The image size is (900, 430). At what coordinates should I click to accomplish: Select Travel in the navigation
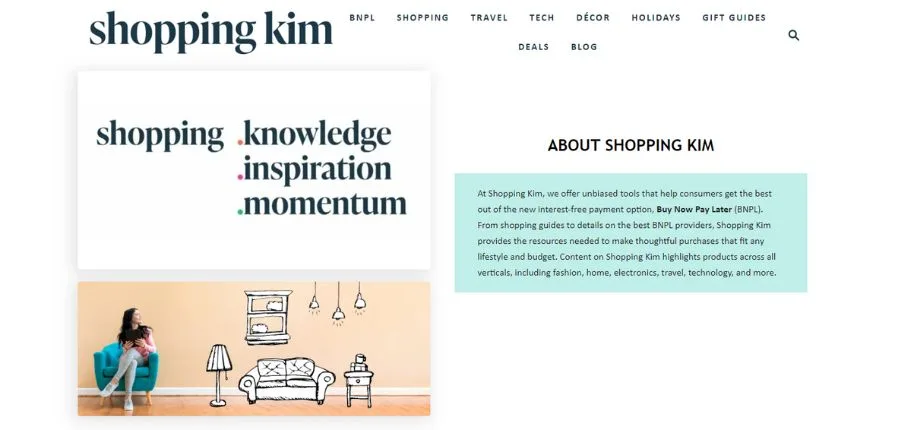point(489,18)
